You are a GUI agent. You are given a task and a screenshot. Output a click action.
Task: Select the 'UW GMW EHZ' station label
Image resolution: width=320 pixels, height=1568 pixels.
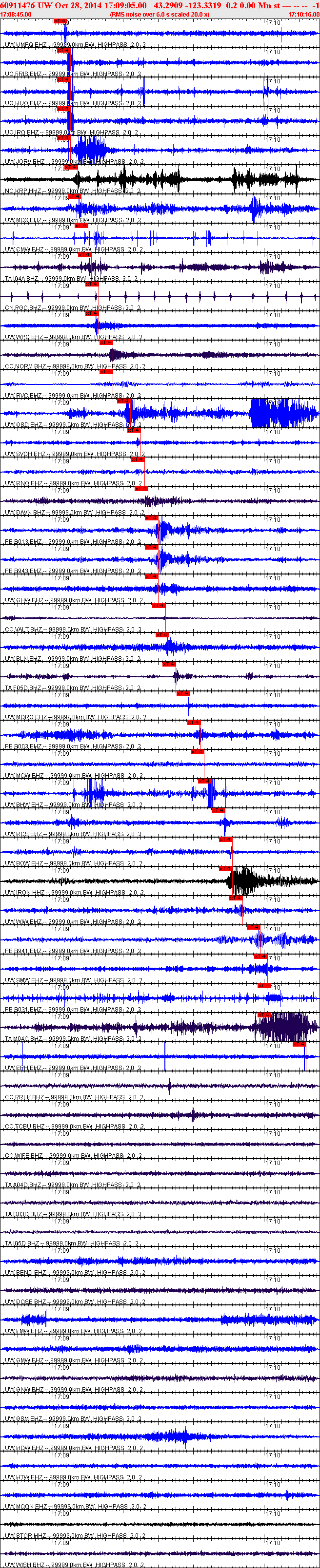[x=24, y=1360]
